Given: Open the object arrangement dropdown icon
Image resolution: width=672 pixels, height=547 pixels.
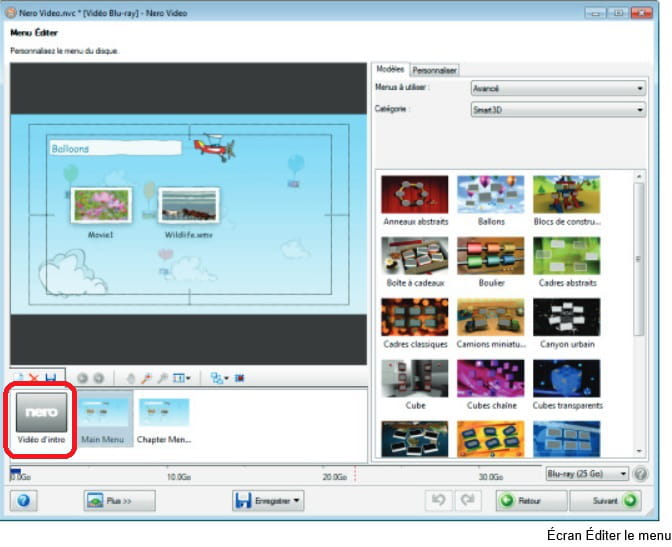Looking at the screenshot, I should click(219, 378).
